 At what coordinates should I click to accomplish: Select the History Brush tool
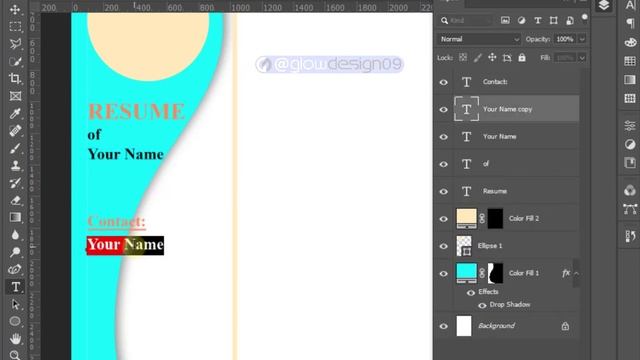pos(15,183)
